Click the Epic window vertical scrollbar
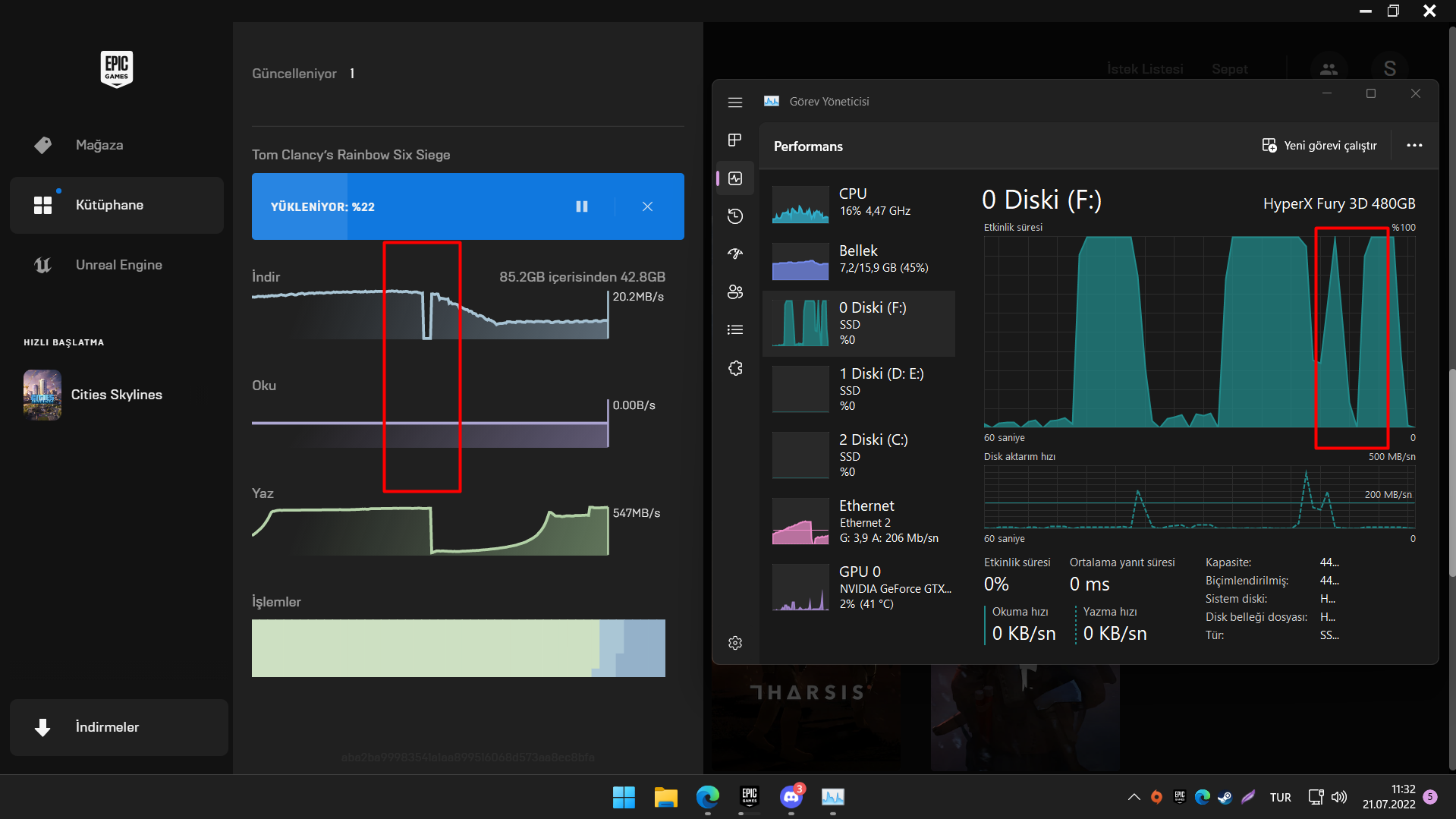This screenshot has width=1456, height=819. pos(1451,474)
